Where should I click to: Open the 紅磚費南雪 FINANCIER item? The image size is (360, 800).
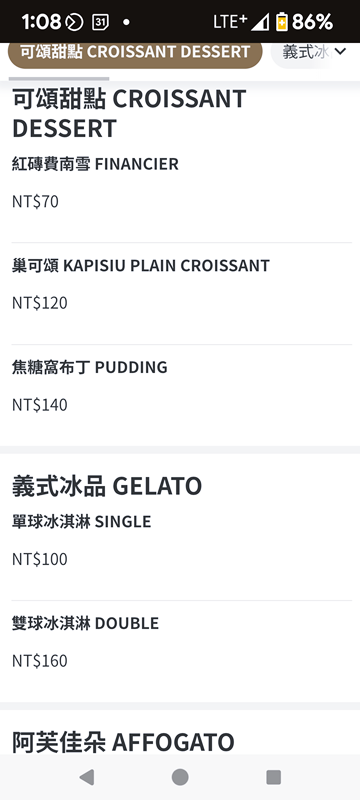click(x=182, y=192)
